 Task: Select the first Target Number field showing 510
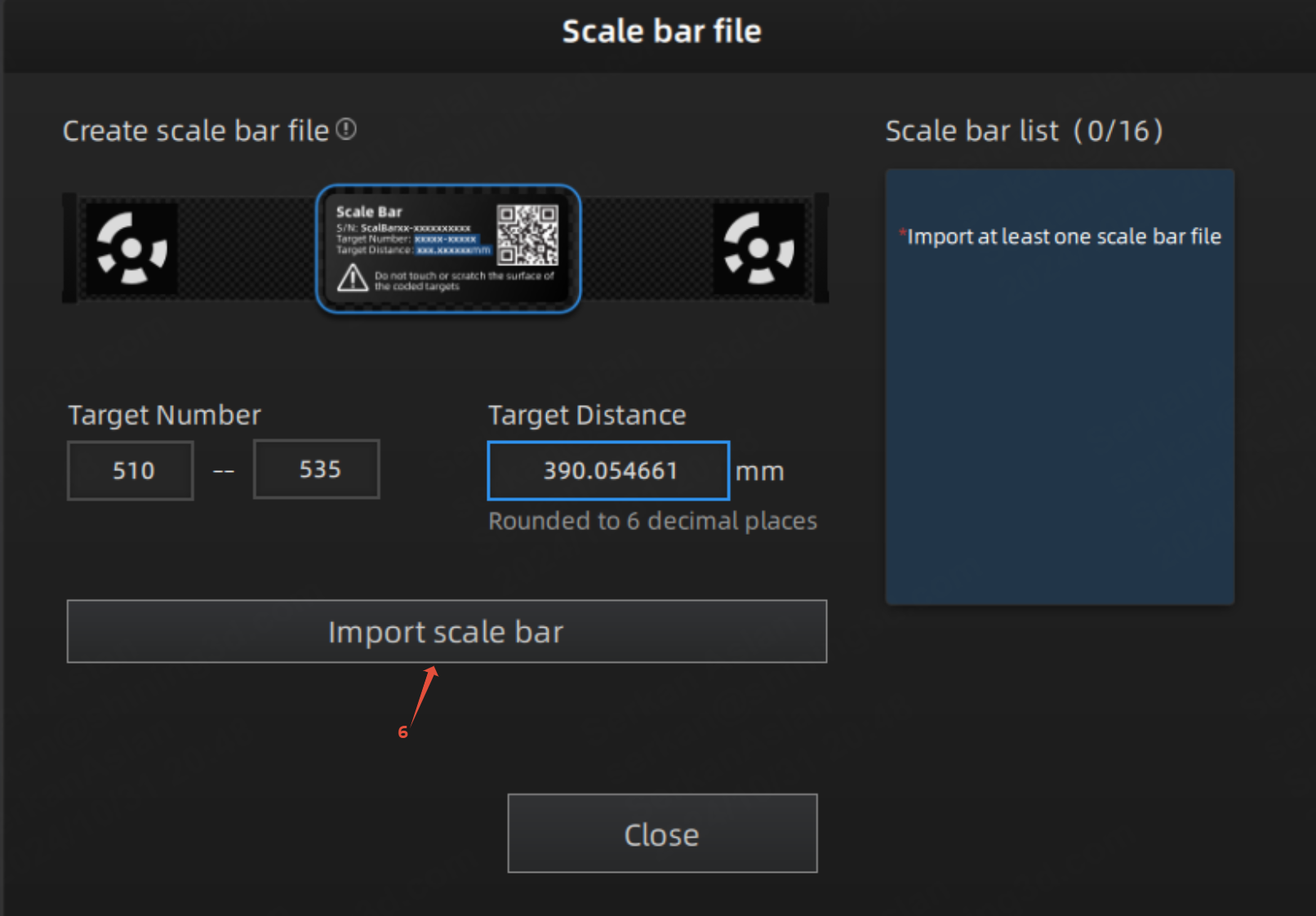[131, 470]
